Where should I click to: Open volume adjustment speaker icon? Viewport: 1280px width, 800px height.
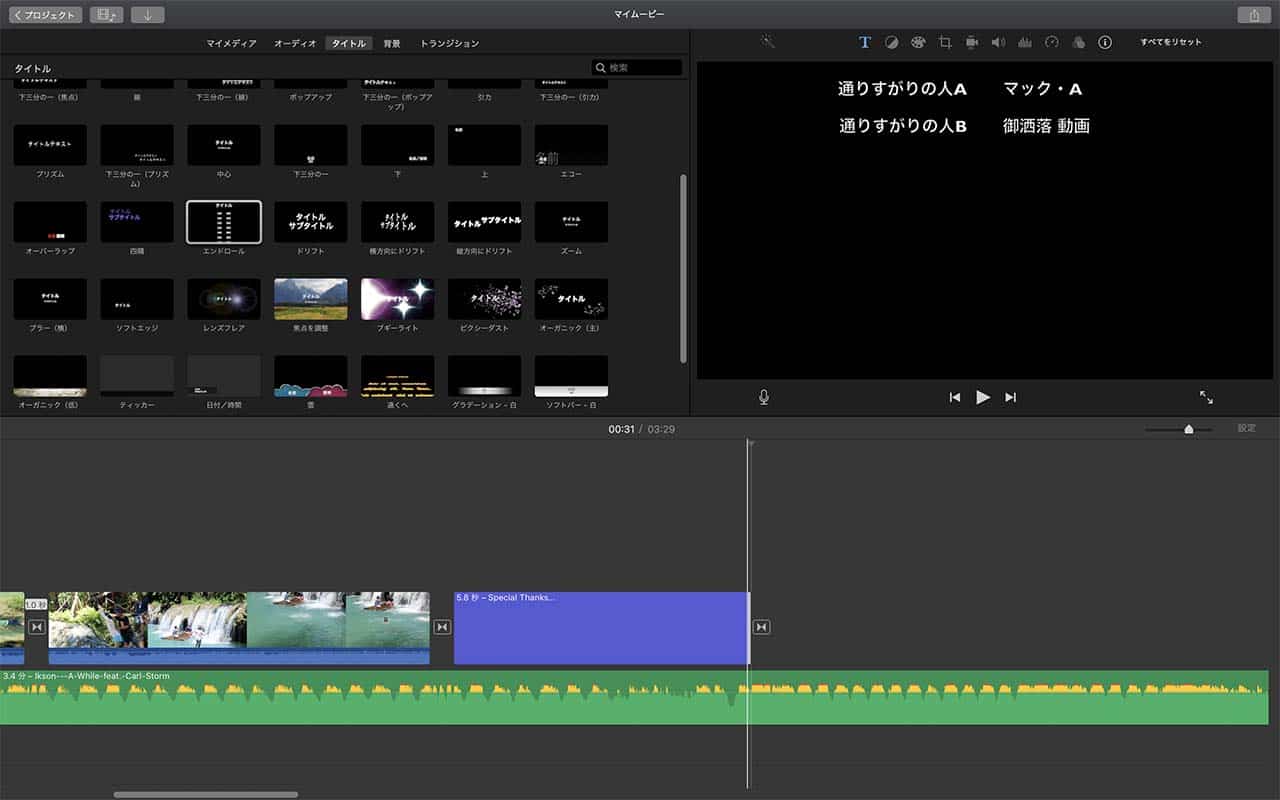[x=998, y=42]
